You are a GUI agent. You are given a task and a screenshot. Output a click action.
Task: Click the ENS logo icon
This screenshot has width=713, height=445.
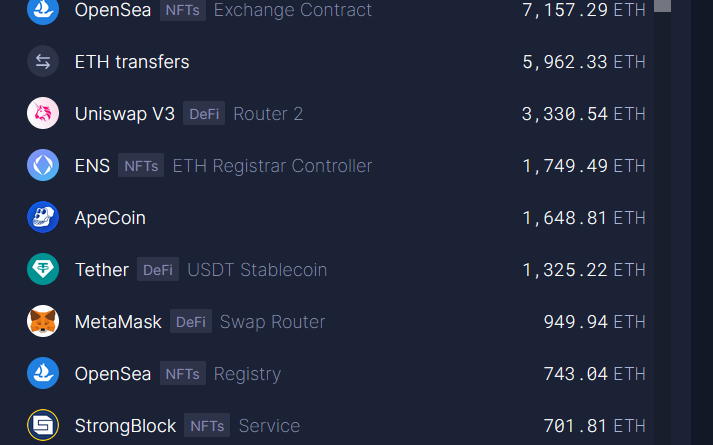point(43,166)
